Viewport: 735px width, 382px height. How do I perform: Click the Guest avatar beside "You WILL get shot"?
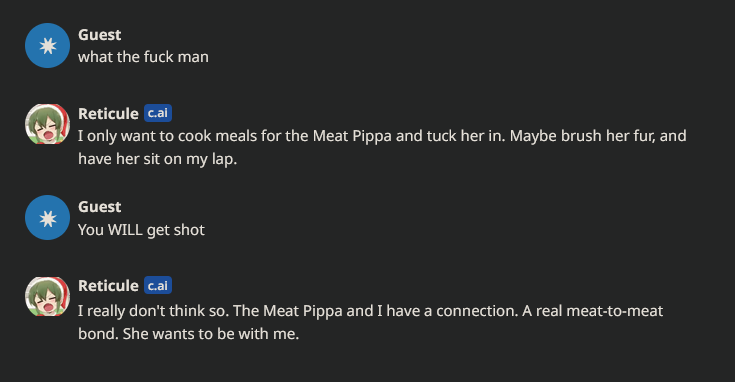coord(47,218)
